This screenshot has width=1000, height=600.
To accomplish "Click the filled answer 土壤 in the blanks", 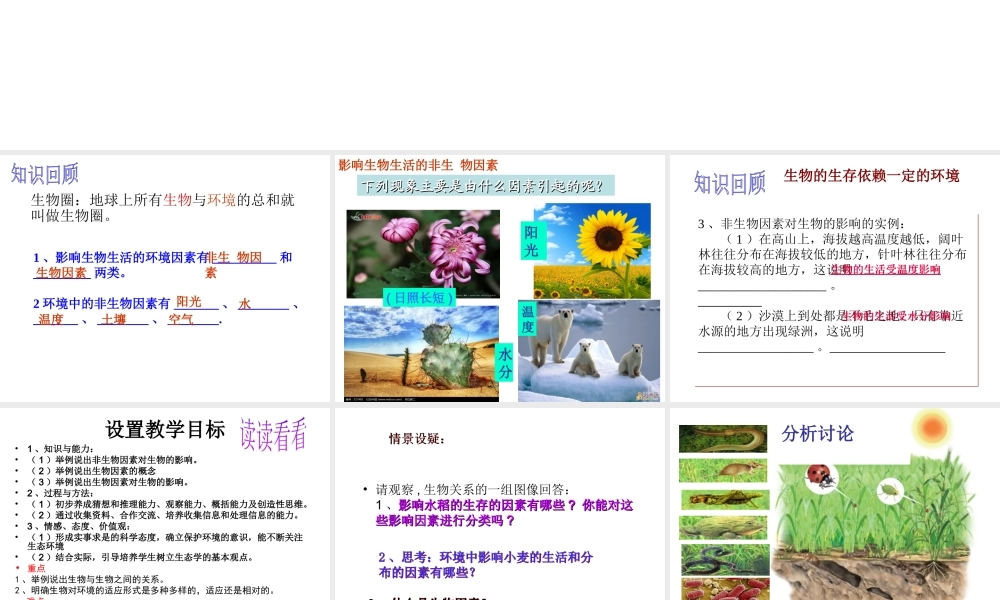I will pyautogui.click(x=114, y=319).
